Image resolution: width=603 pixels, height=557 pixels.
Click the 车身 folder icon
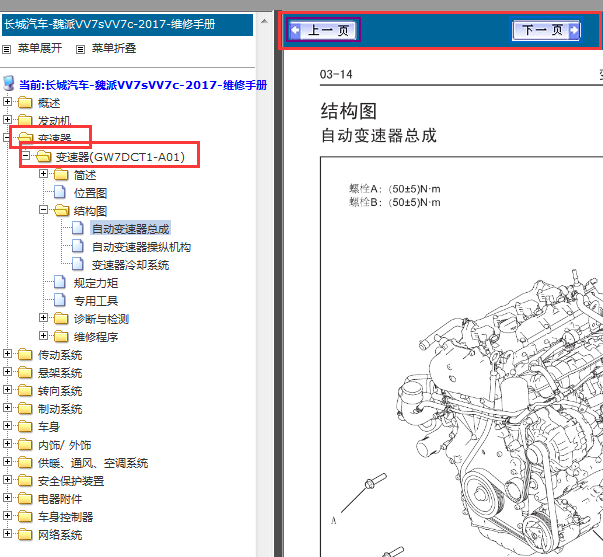pos(25,426)
